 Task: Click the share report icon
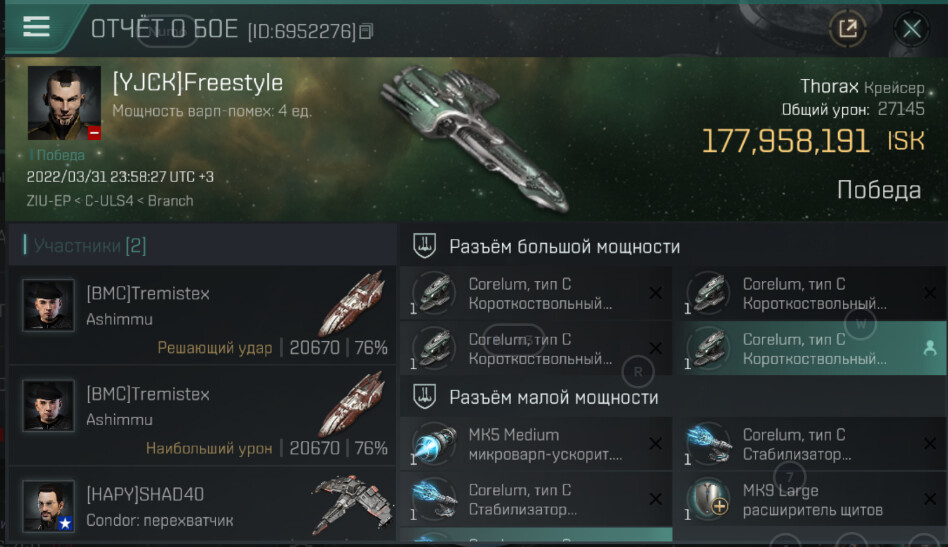848,28
